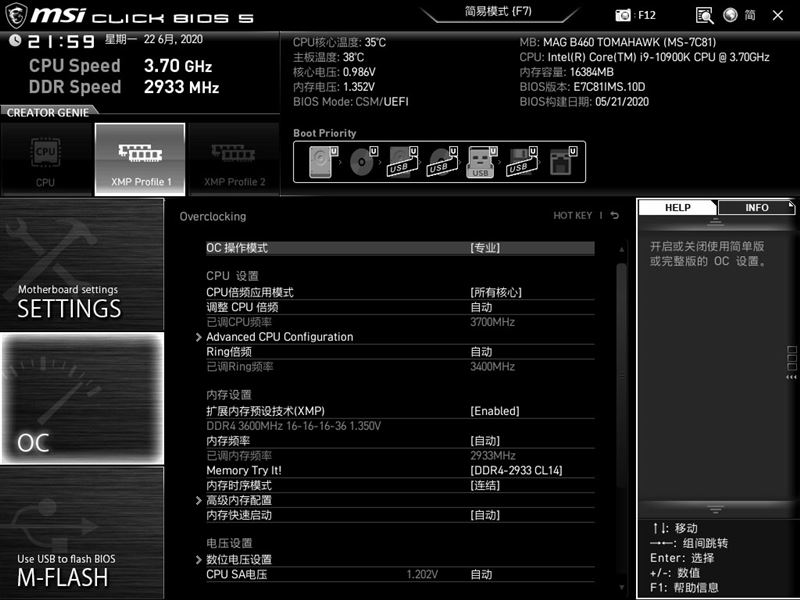800x600 pixels.
Task: Select the USB floppy boot device icon
Action: (x=521, y=162)
